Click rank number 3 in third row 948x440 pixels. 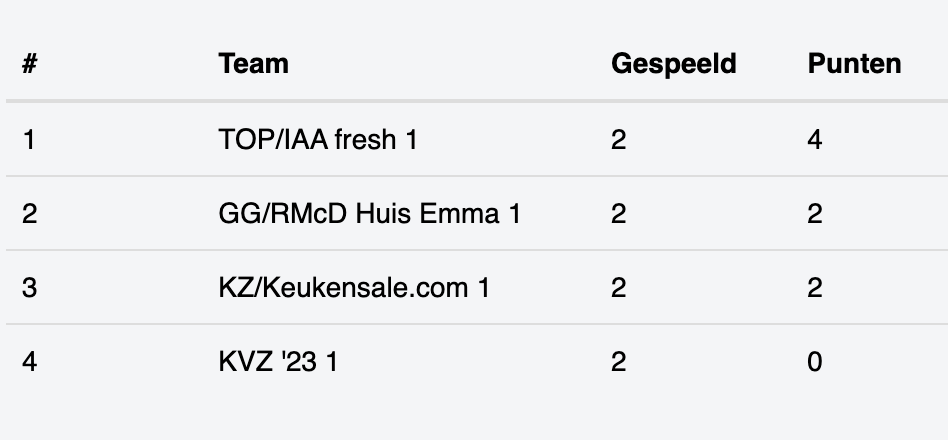(30, 288)
